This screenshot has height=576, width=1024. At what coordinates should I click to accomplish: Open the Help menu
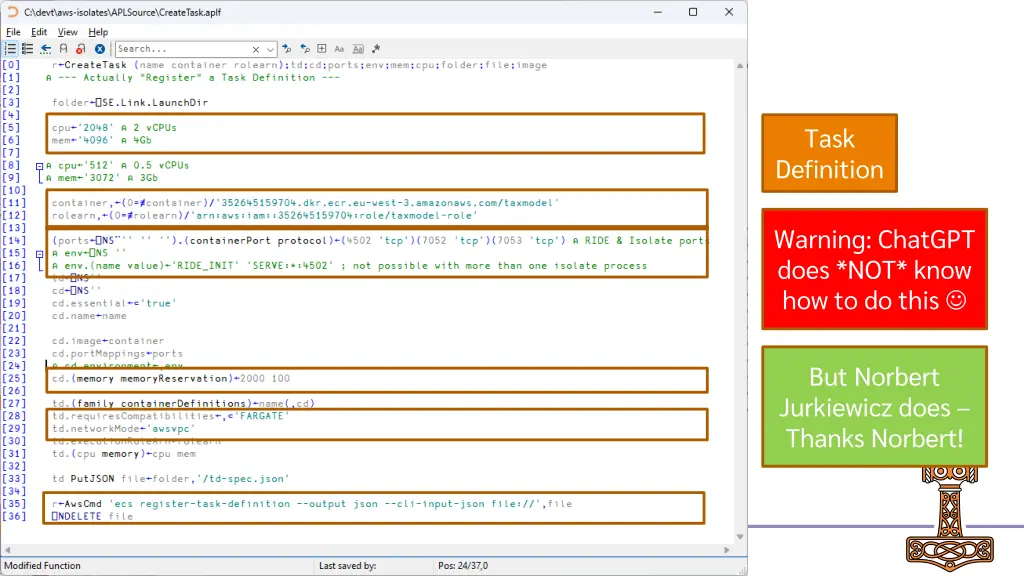pyautogui.click(x=98, y=32)
